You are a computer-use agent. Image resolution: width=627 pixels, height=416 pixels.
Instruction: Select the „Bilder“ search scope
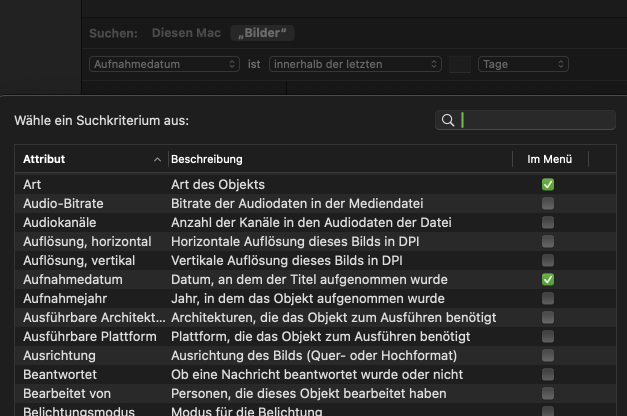pyautogui.click(x=262, y=33)
